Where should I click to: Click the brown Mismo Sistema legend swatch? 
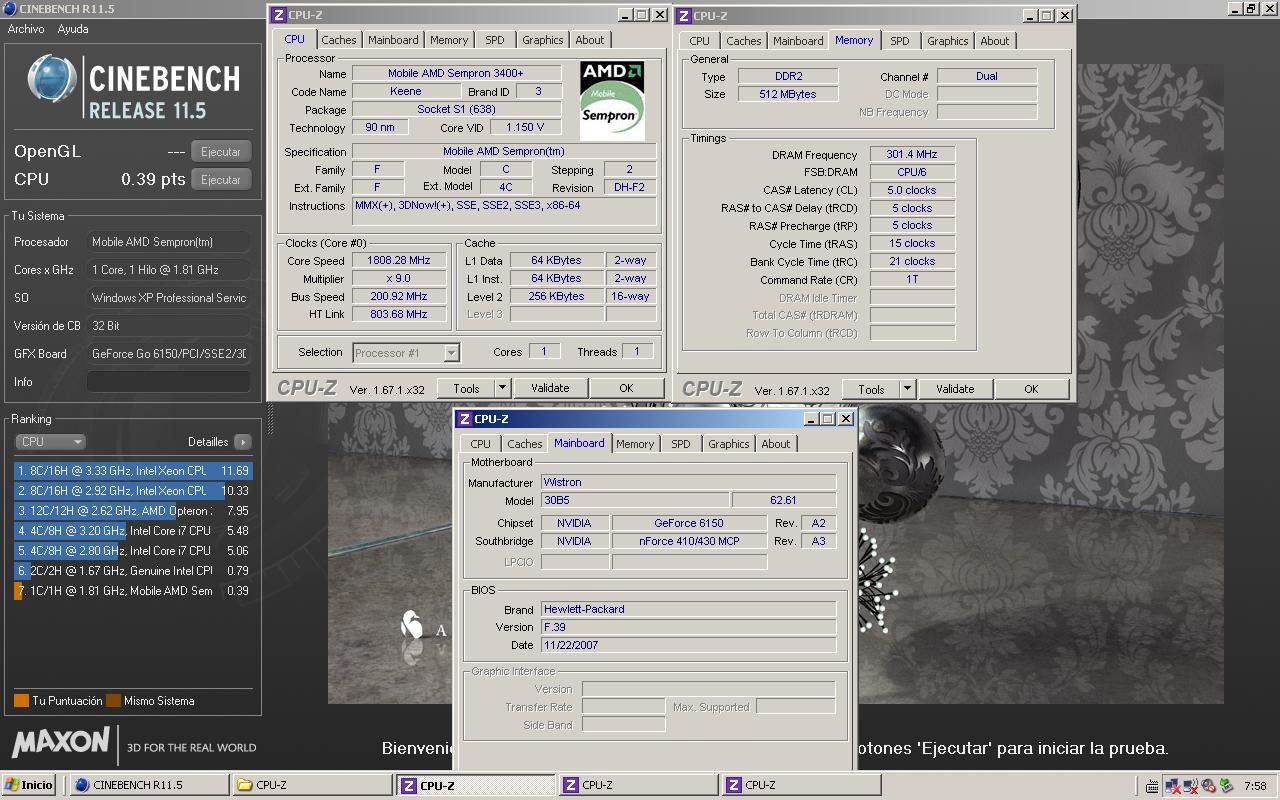point(113,701)
